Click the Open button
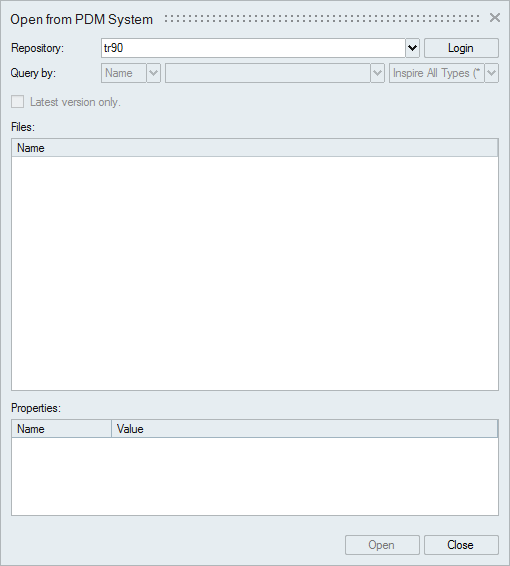510x566 pixels. [x=382, y=545]
